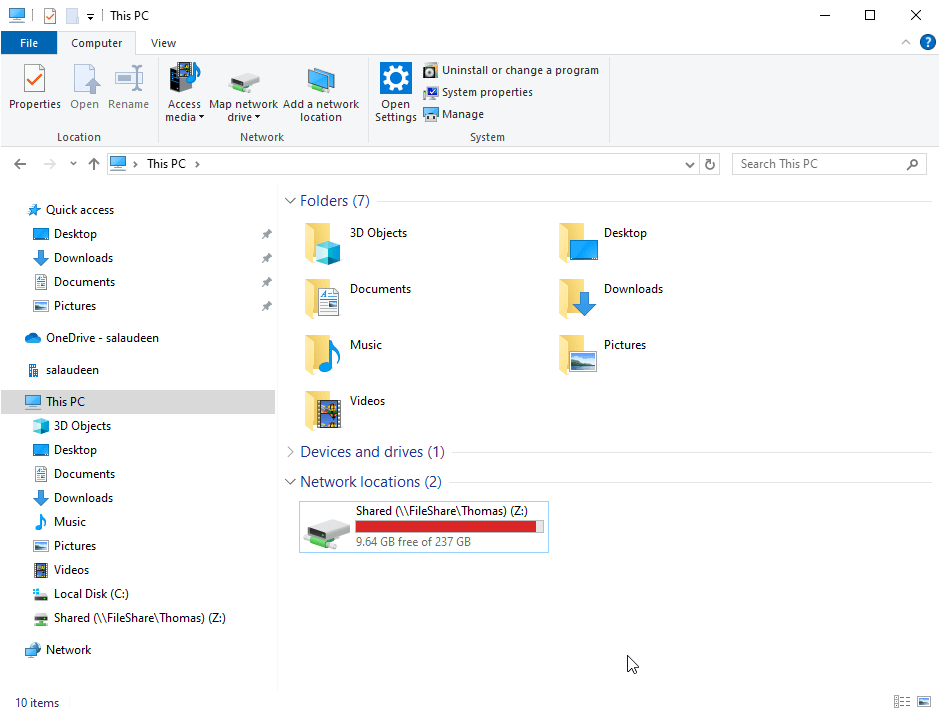Click the address bar computer icon

tap(118, 164)
